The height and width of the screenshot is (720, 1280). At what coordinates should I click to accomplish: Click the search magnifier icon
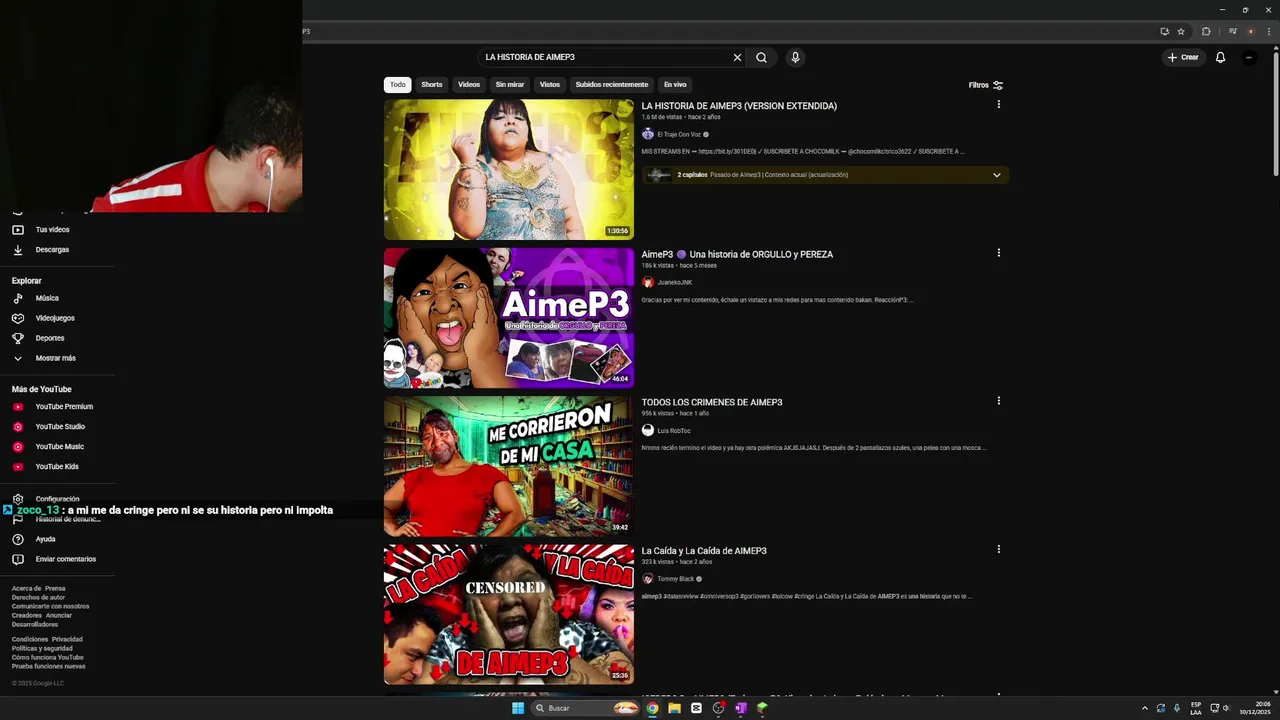[x=761, y=57]
